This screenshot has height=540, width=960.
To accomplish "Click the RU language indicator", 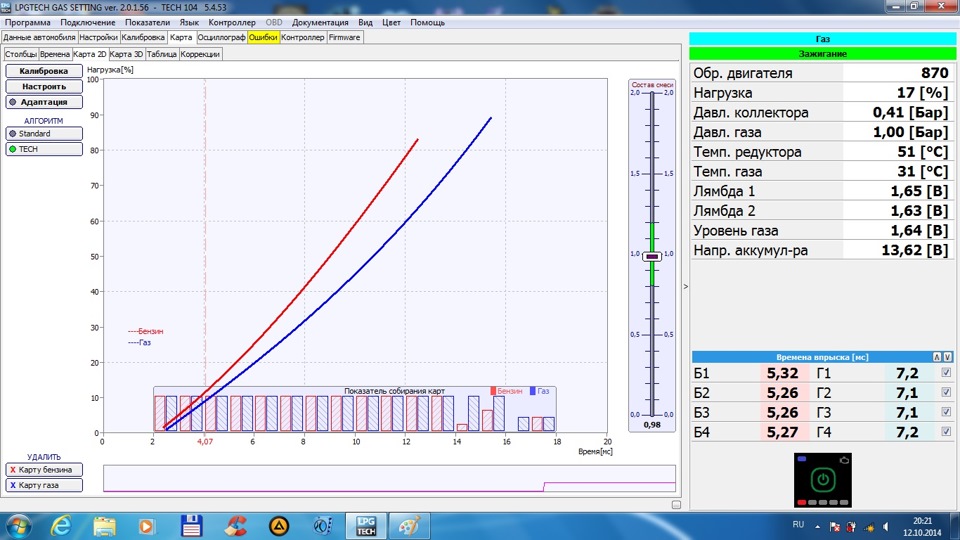I will pyautogui.click(x=798, y=525).
